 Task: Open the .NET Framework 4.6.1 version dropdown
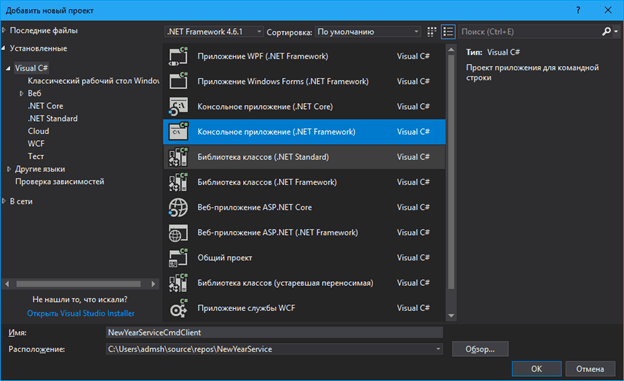pyautogui.click(x=214, y=31)
